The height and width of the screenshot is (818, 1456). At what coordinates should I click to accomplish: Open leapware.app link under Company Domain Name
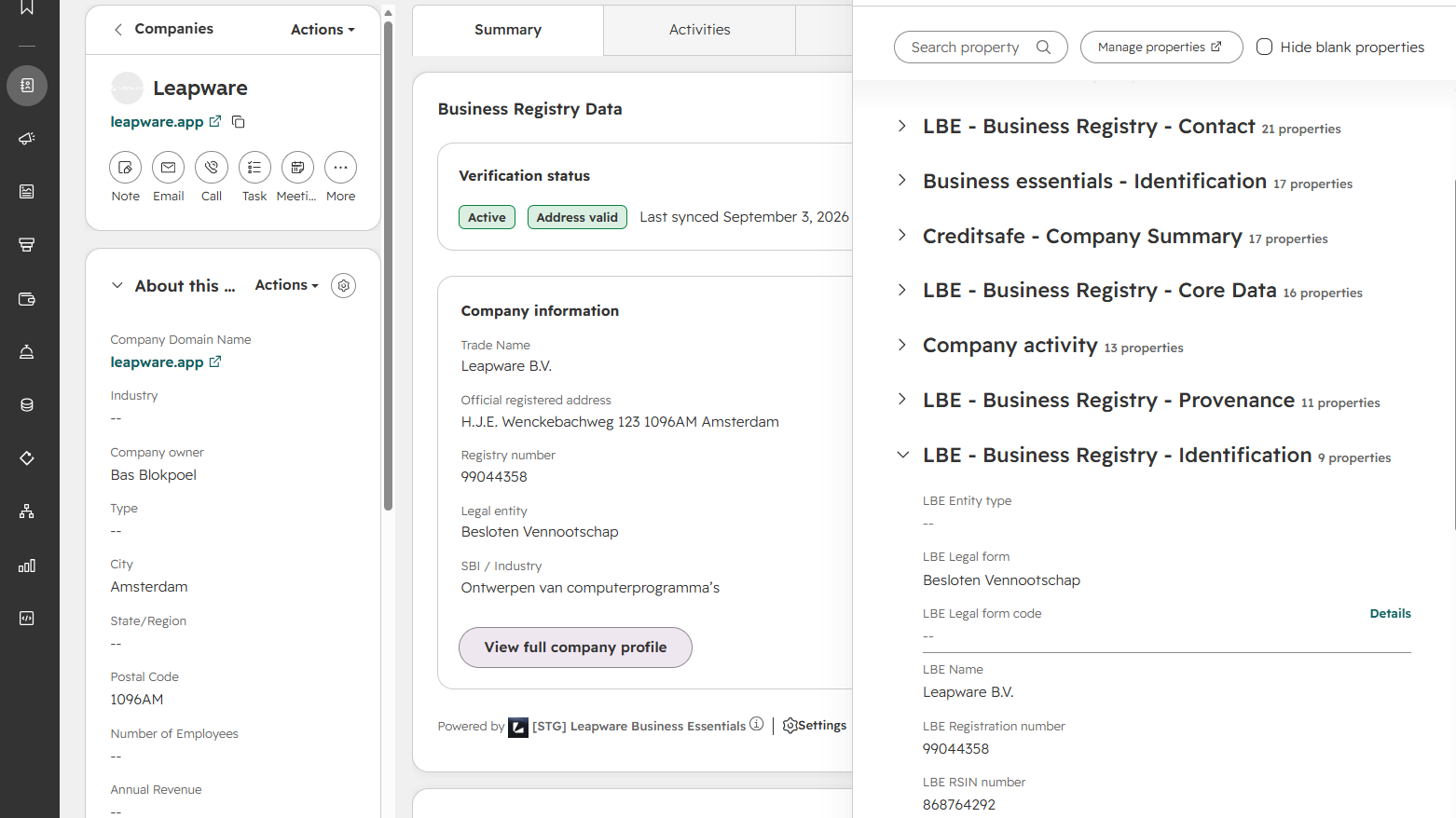166,362
